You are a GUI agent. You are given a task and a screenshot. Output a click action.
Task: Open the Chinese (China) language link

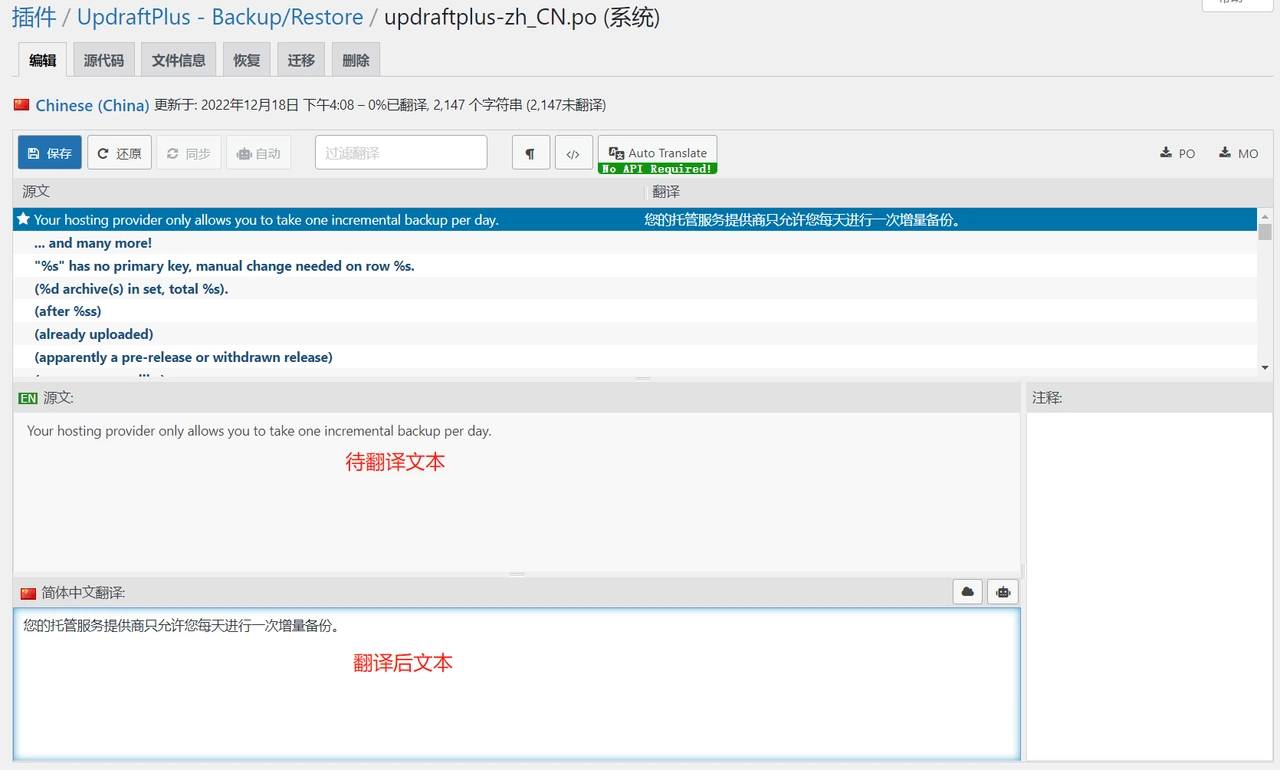92,105
